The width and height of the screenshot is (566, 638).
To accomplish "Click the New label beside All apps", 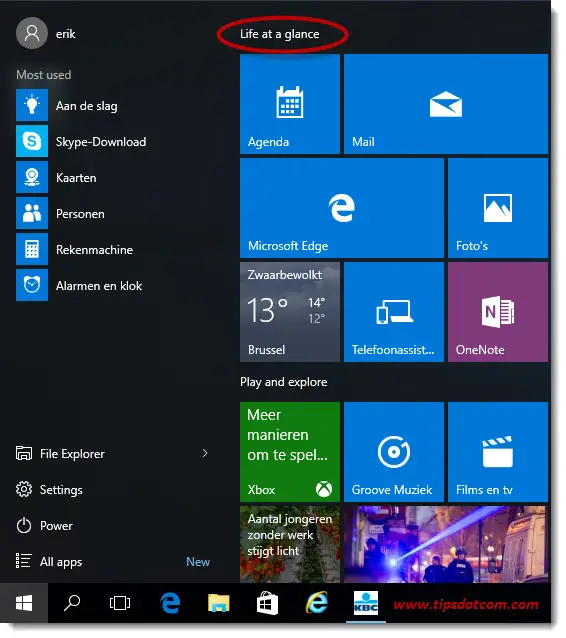I will pos(198,562).
